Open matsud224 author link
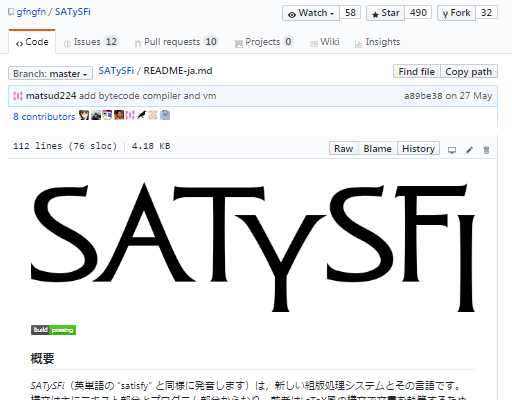512x400 pixels. (51, 96)
